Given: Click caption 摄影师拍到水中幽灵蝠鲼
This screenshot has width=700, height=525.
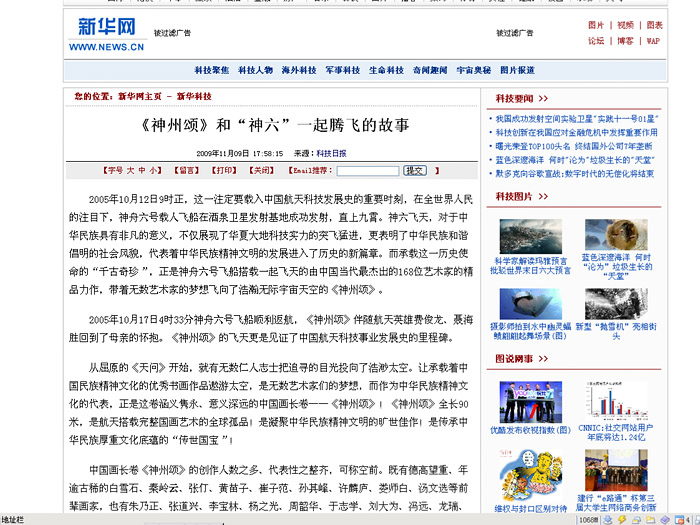Looking at the screenshot, I should 531,332.
